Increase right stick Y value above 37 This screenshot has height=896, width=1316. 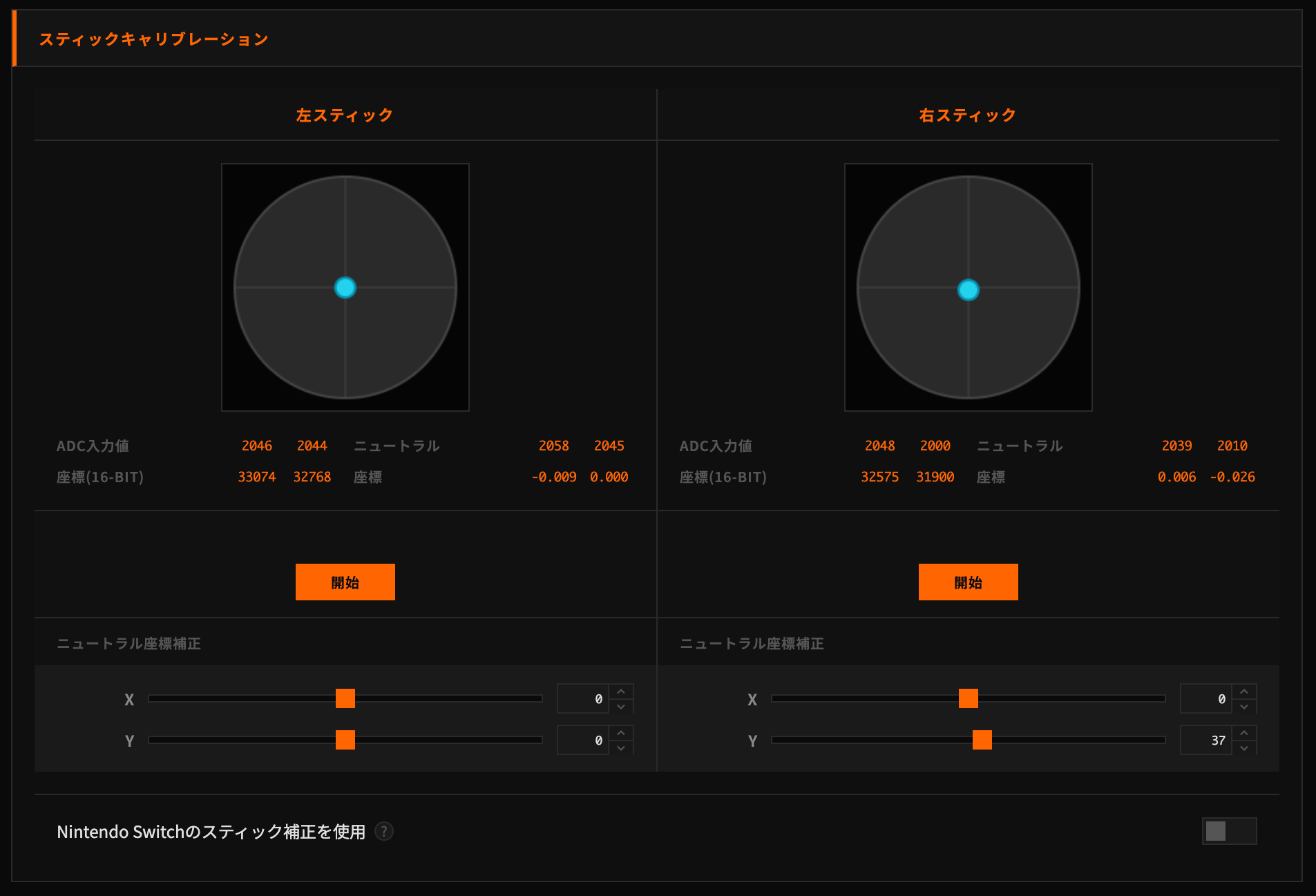(1244, 733)
